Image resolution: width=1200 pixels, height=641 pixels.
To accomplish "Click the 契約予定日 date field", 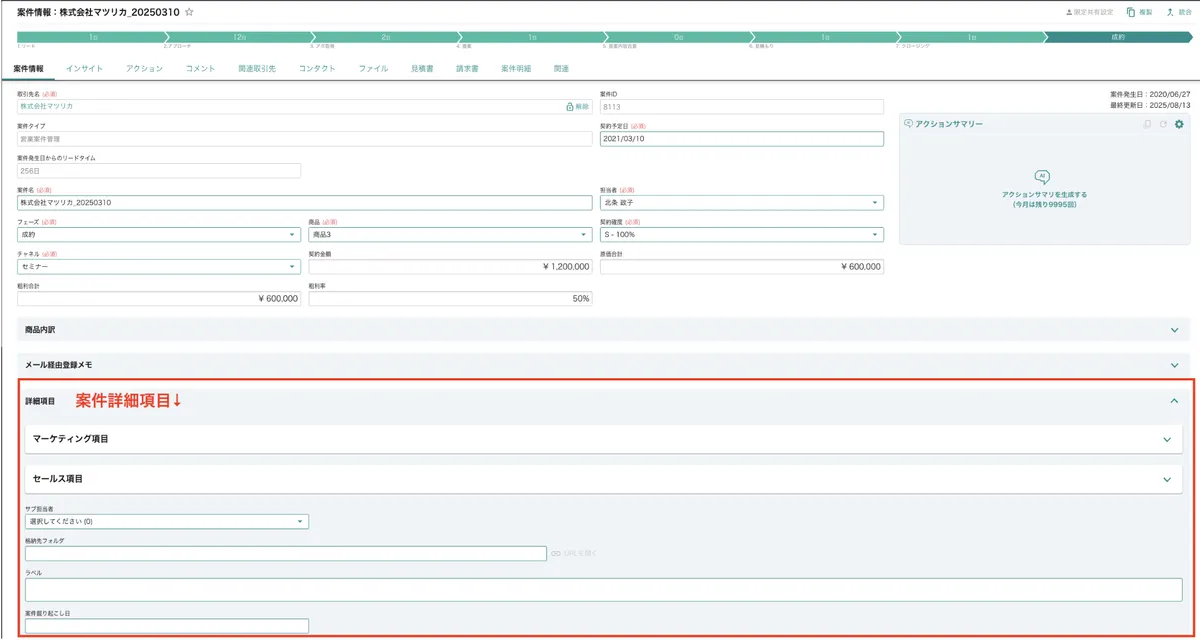I will [741, 139].
